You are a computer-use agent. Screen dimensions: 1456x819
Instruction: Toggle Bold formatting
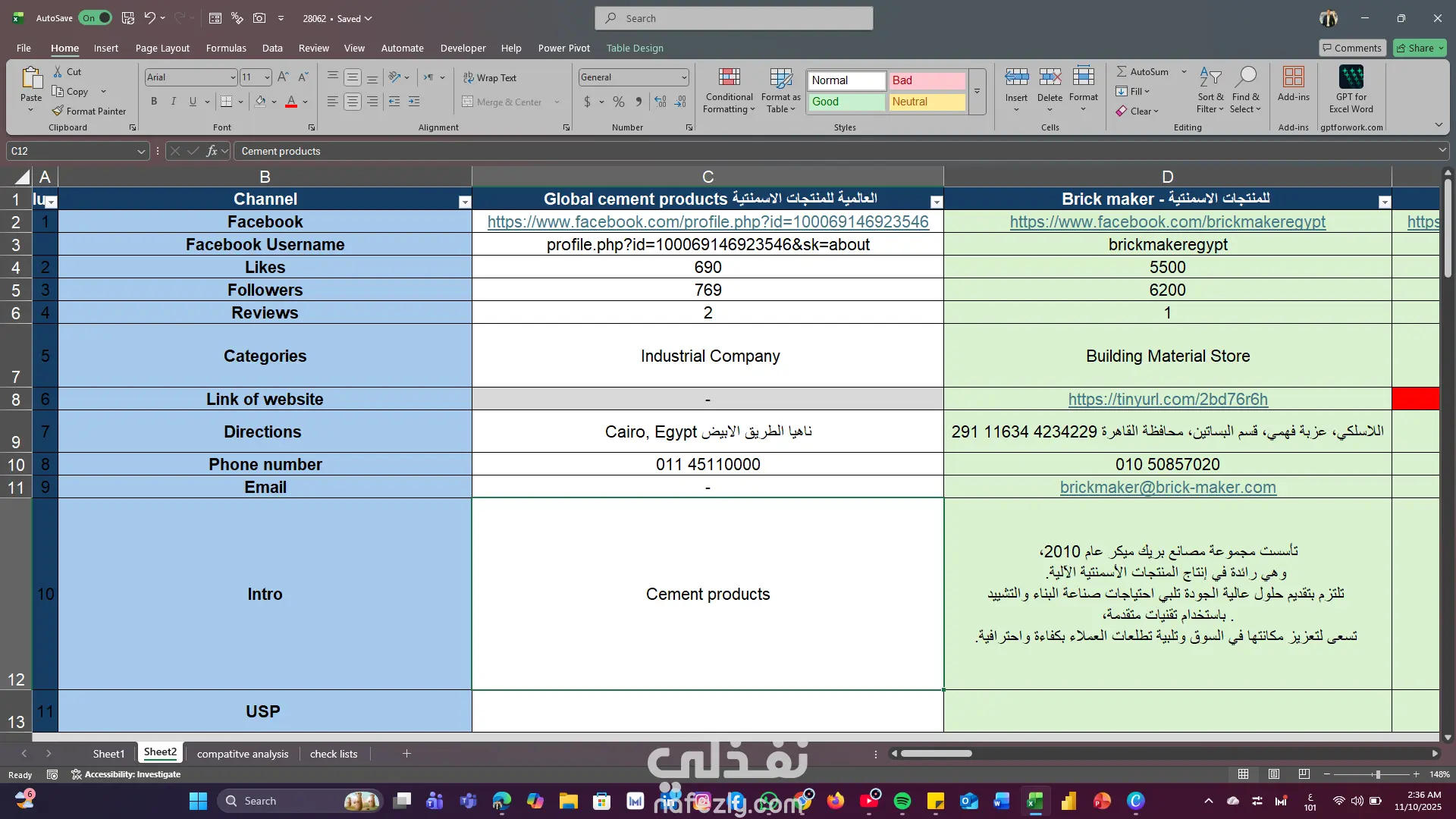(x=154, y=102)
